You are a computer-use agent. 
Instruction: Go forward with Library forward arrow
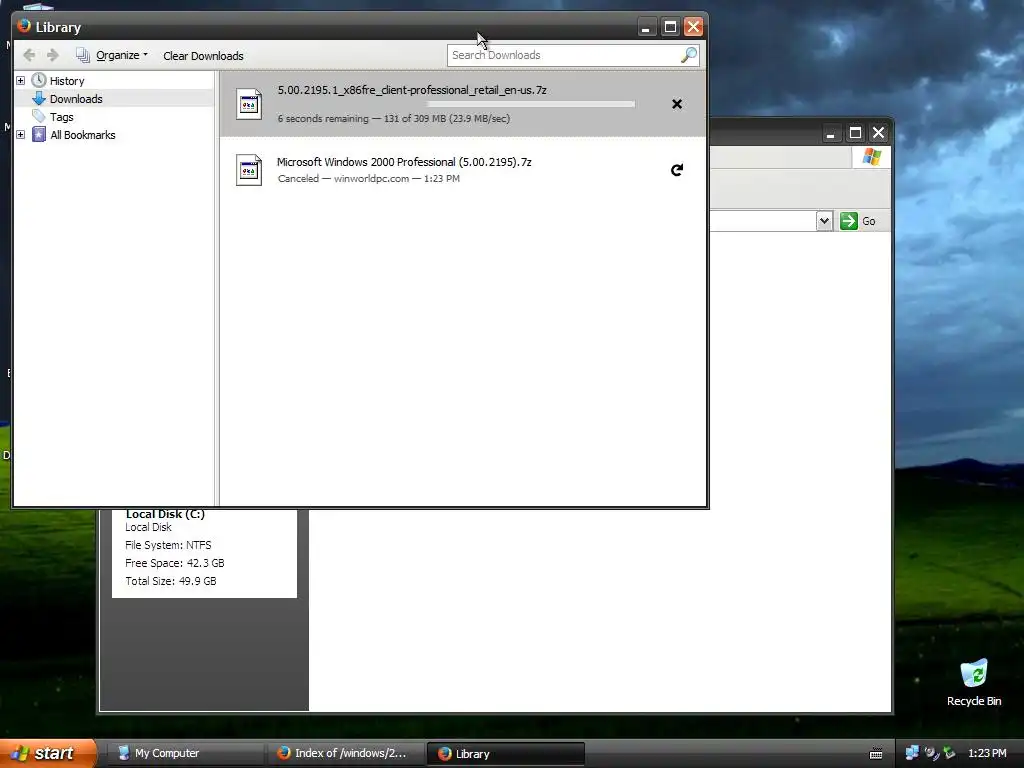tap(53, 56)
